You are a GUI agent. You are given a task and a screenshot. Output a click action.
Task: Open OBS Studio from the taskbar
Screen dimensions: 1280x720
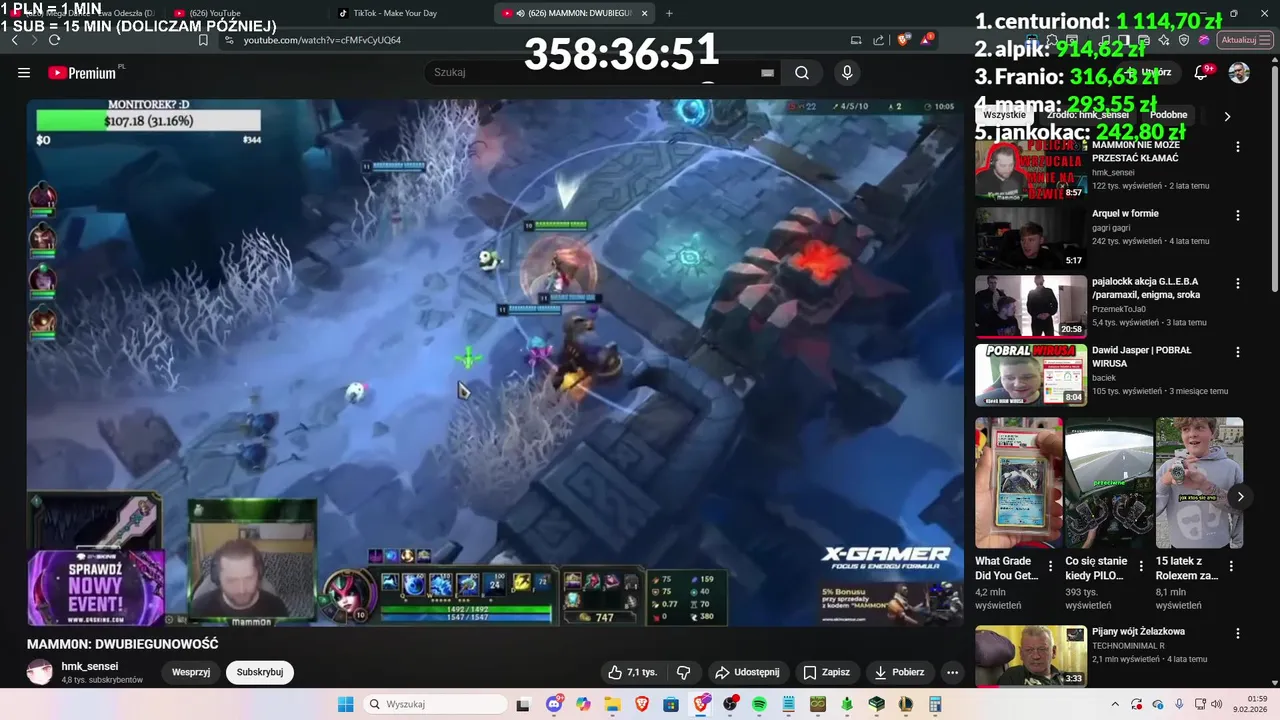coord(730,704)
